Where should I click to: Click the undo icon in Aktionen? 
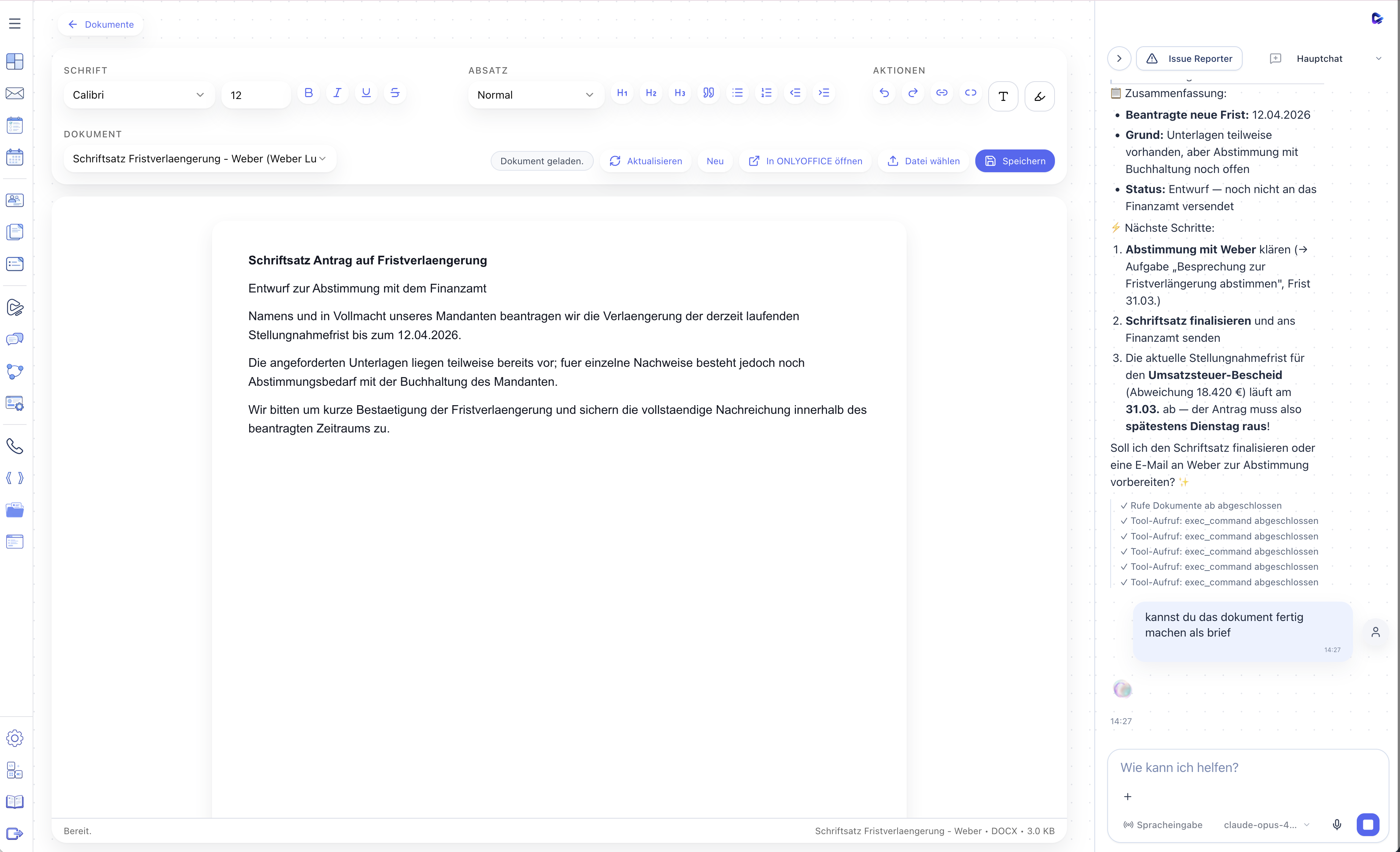(x=884, y=93)
